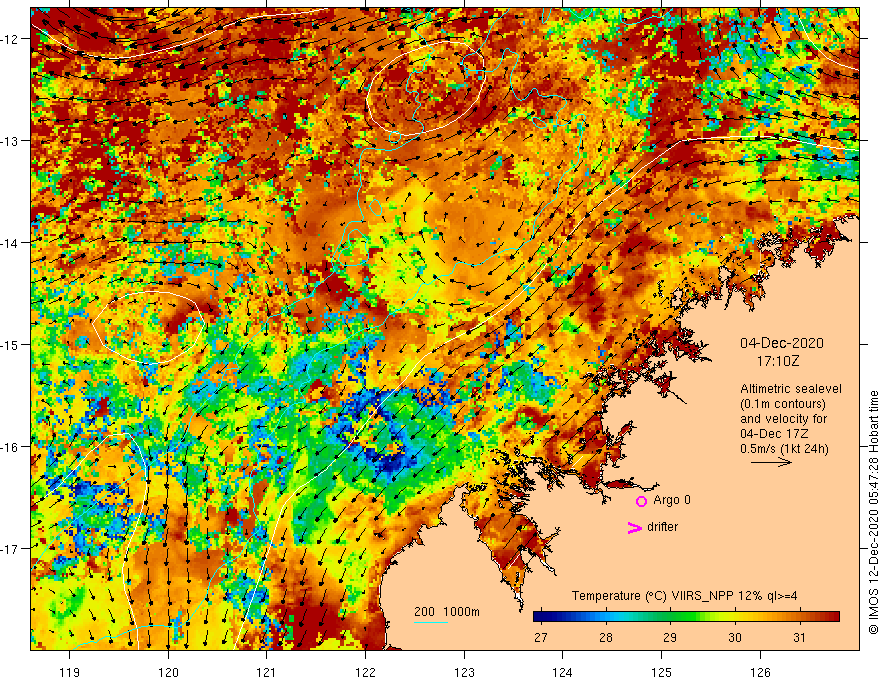Click the '04-Dec 17Z' legend line

(x=776, y=434)
